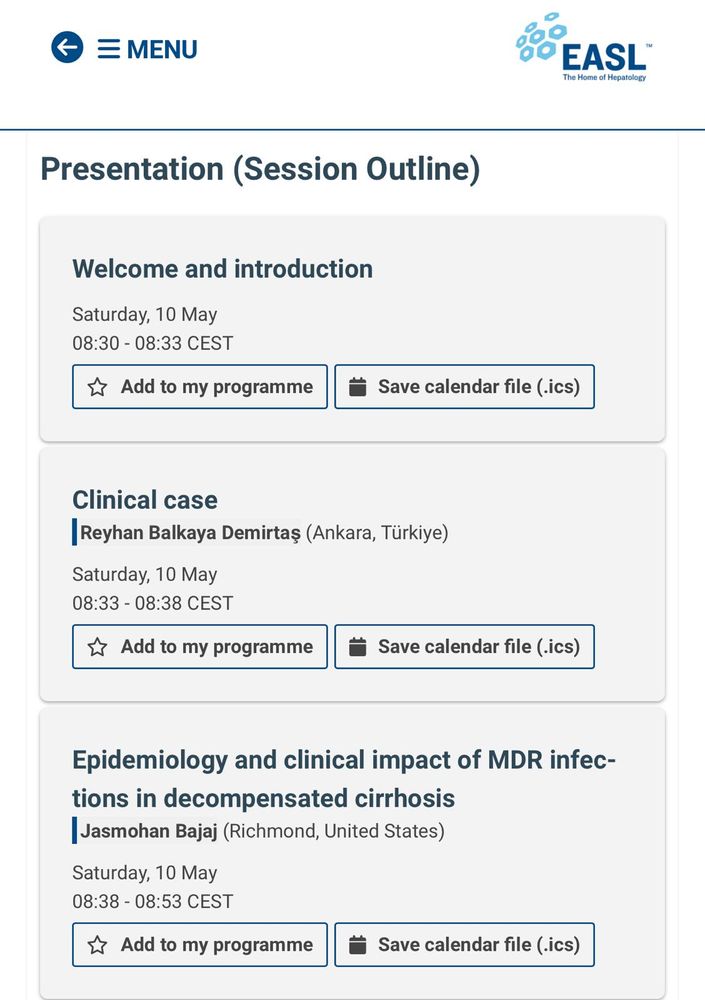Add Clinical case to my programme

click(200, 647)
